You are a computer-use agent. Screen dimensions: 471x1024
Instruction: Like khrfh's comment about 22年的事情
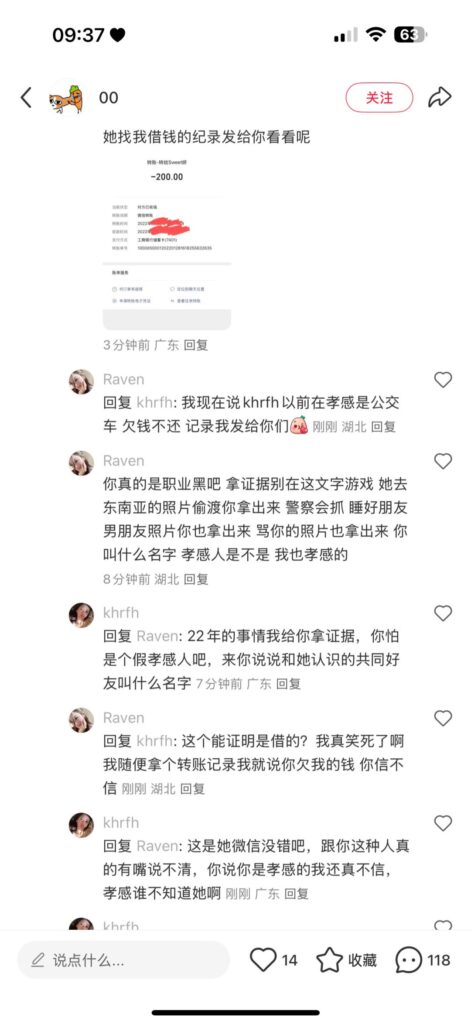pyautogui.click(x=443, y=613)
